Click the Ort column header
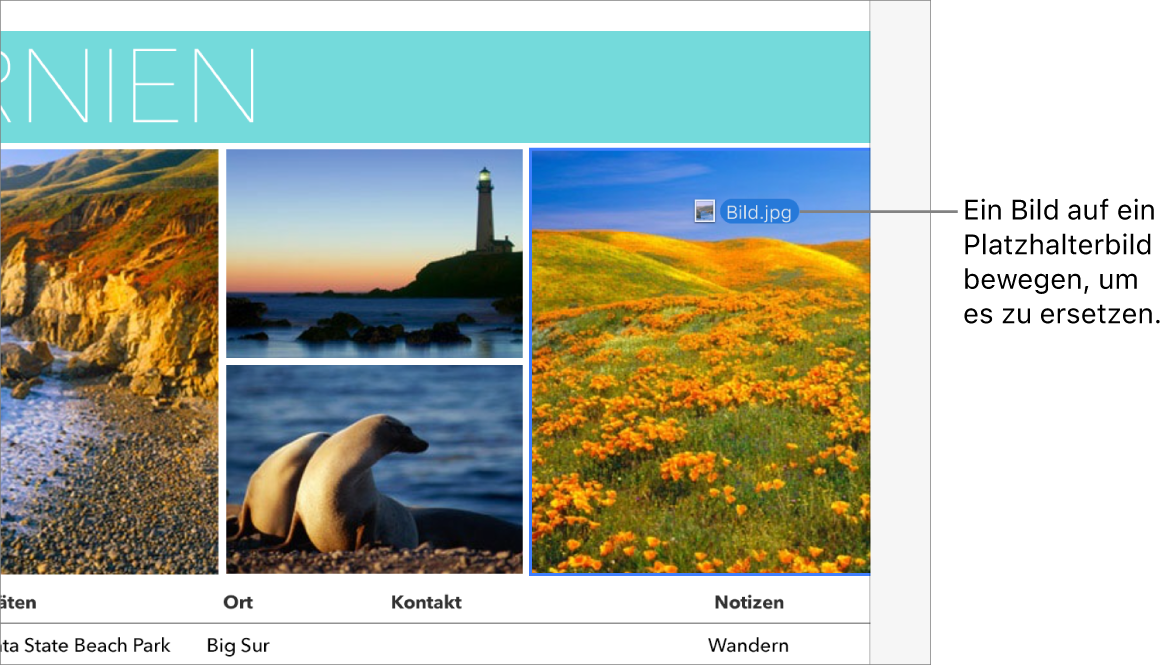1170x665 pixels. coord(238,602)
